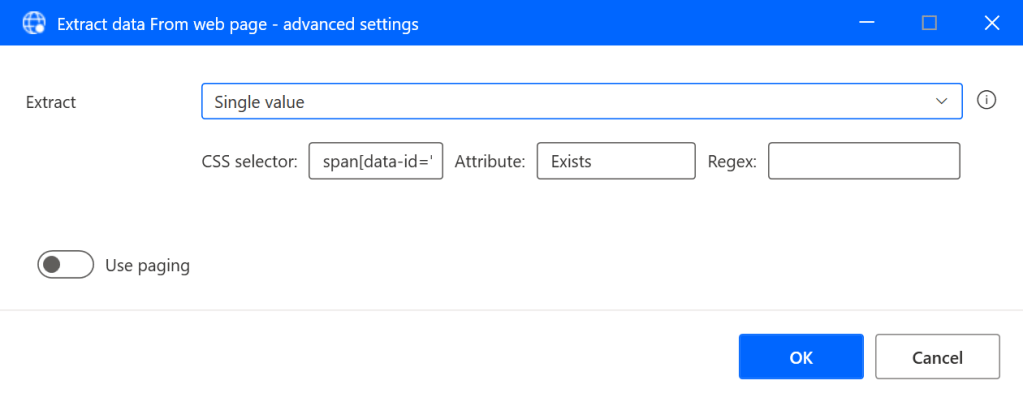
Task: Select the Attribute label text
Action: tap(490, 161)
